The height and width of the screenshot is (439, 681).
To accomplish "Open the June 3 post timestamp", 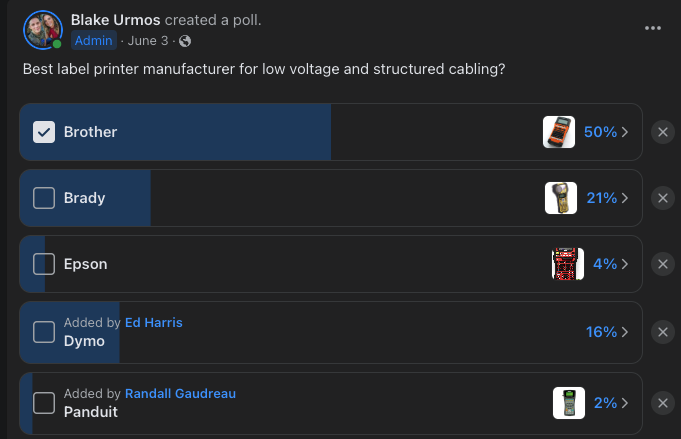I will [x=147, y=41].
